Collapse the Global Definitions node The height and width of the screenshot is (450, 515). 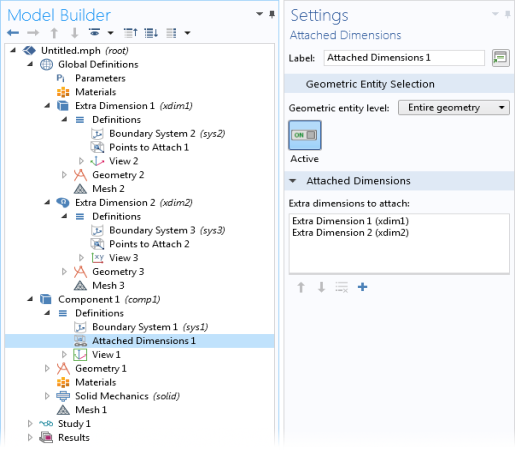click(x=30, y=64)
